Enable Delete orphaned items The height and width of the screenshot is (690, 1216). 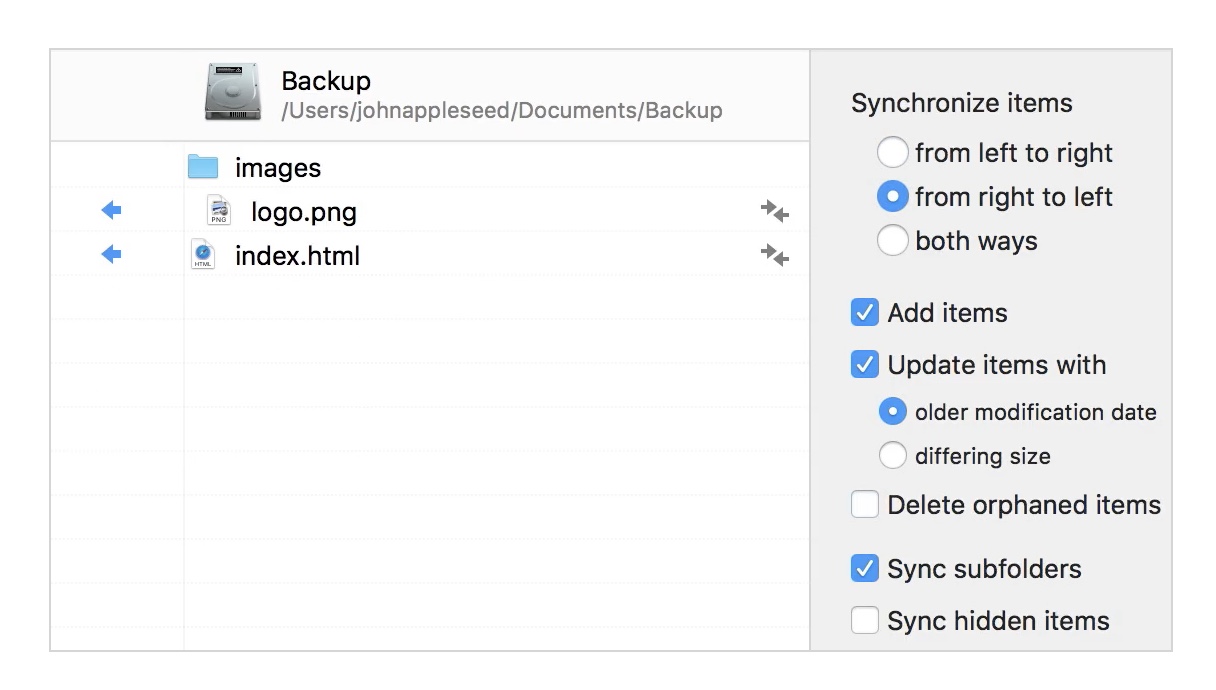click(864, 505)
